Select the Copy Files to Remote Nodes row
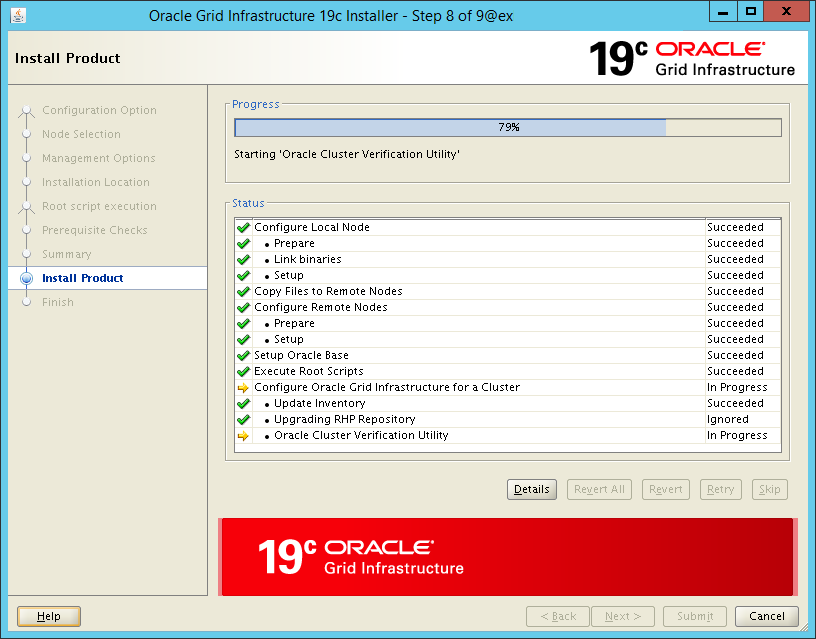 click(x=508, y=291)
